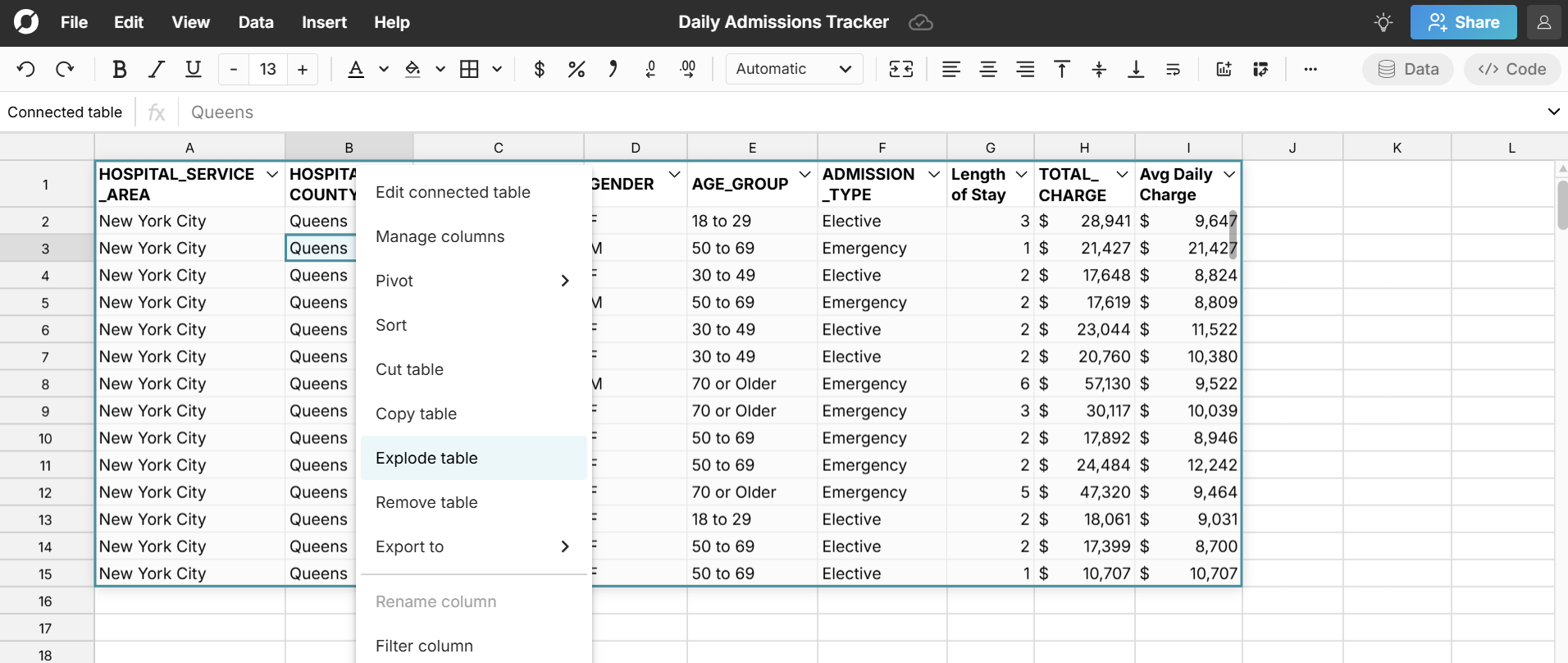Image resolution: width=1568 pixels, height=663 pixels.
Task: Click the merge cells icon
Action: (x=901, y=69)
